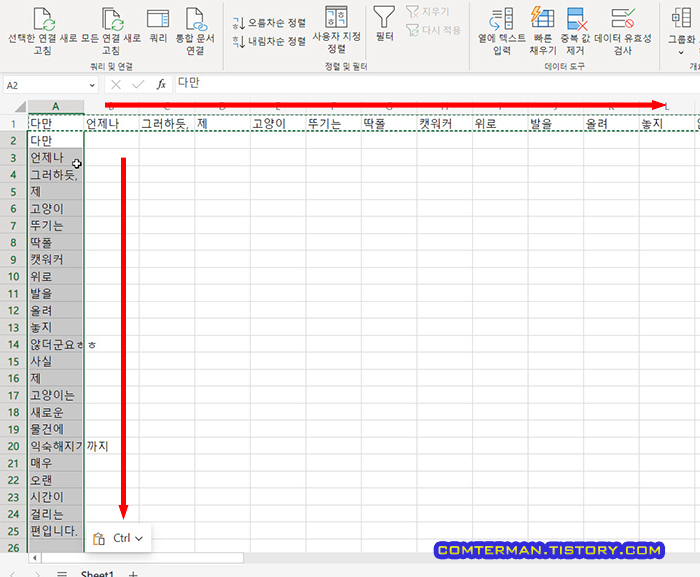Select row 1 cell containing 캣워커
Viewport: 700px width, 577px height.
point(445,124)
